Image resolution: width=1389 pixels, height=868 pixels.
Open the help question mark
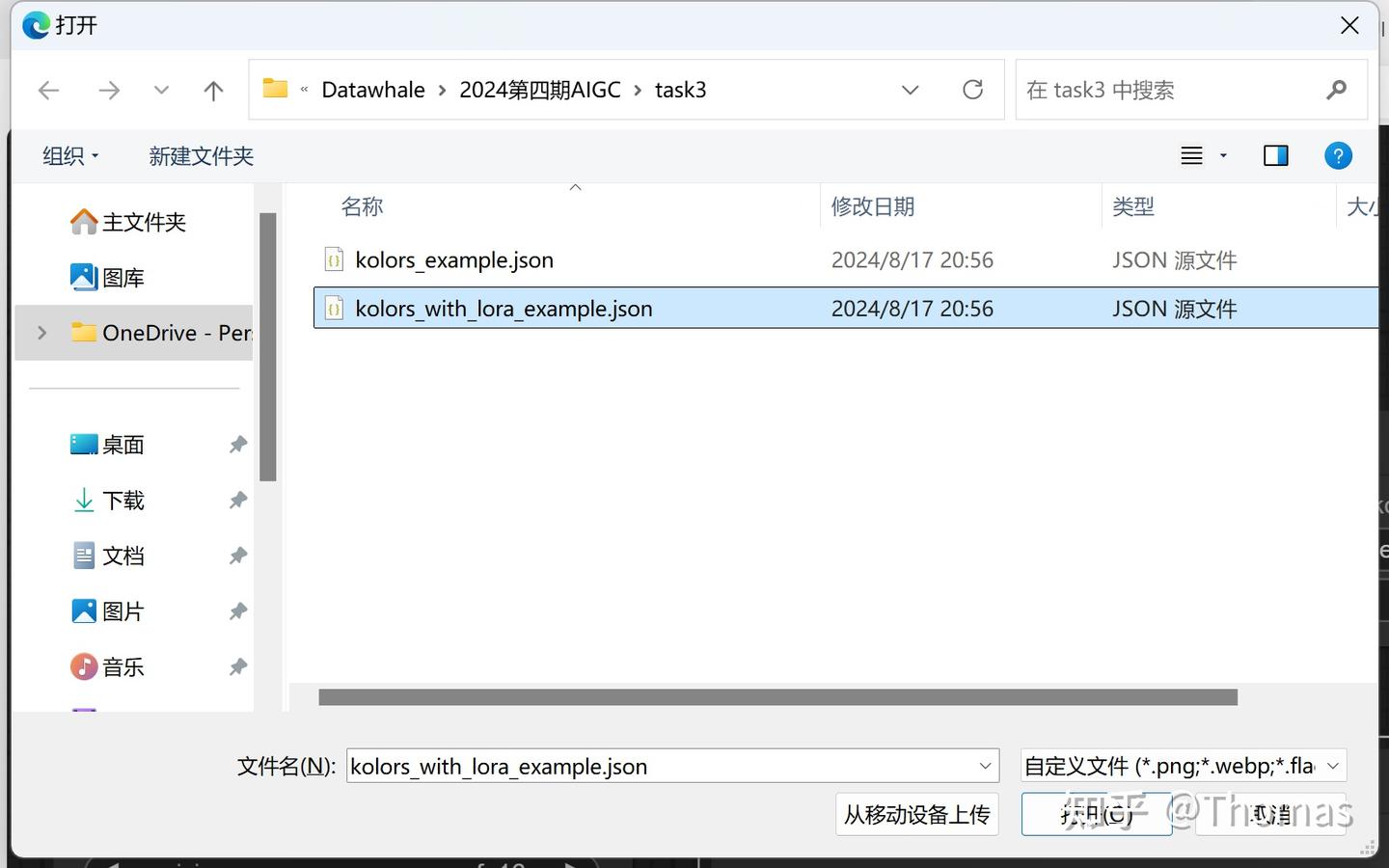click(1338, 155)
